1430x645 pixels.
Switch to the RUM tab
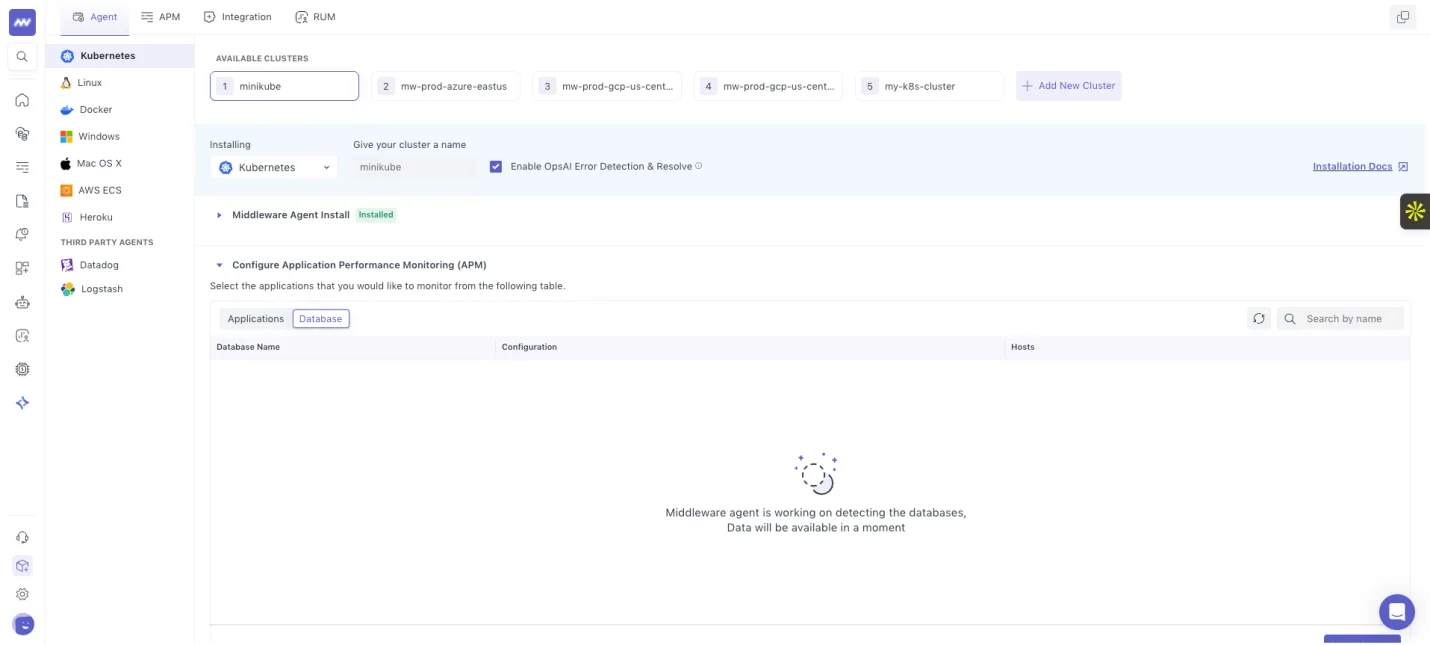[x=315, y=17]
